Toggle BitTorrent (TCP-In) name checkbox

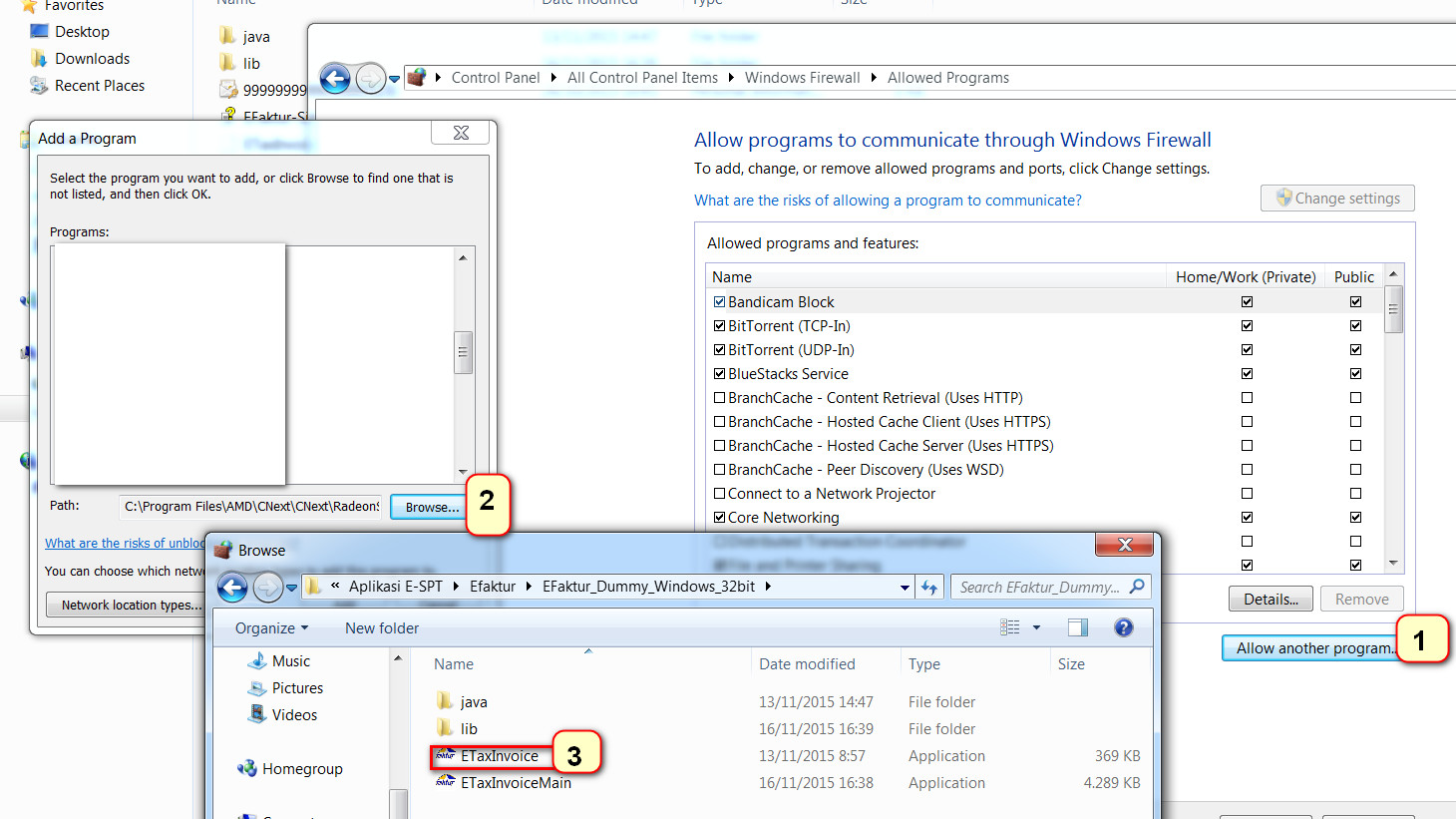tap(719, 326)
